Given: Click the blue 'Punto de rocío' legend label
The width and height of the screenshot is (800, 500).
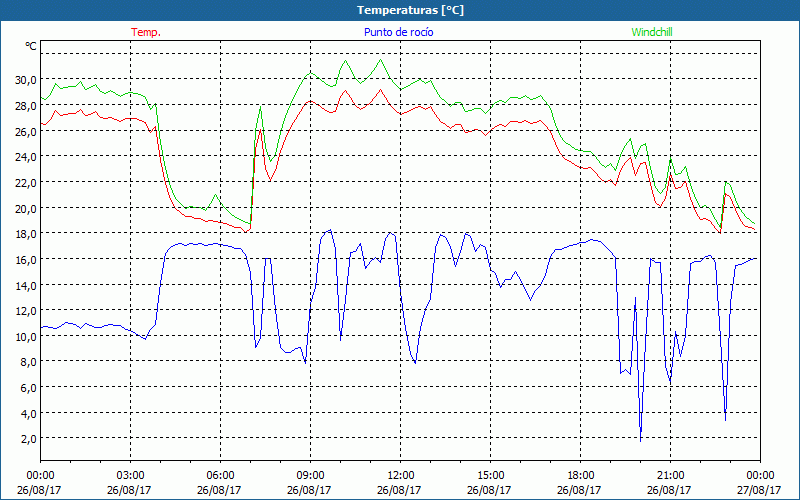Looking at the screenshot, I should click(x=398, y=32).
